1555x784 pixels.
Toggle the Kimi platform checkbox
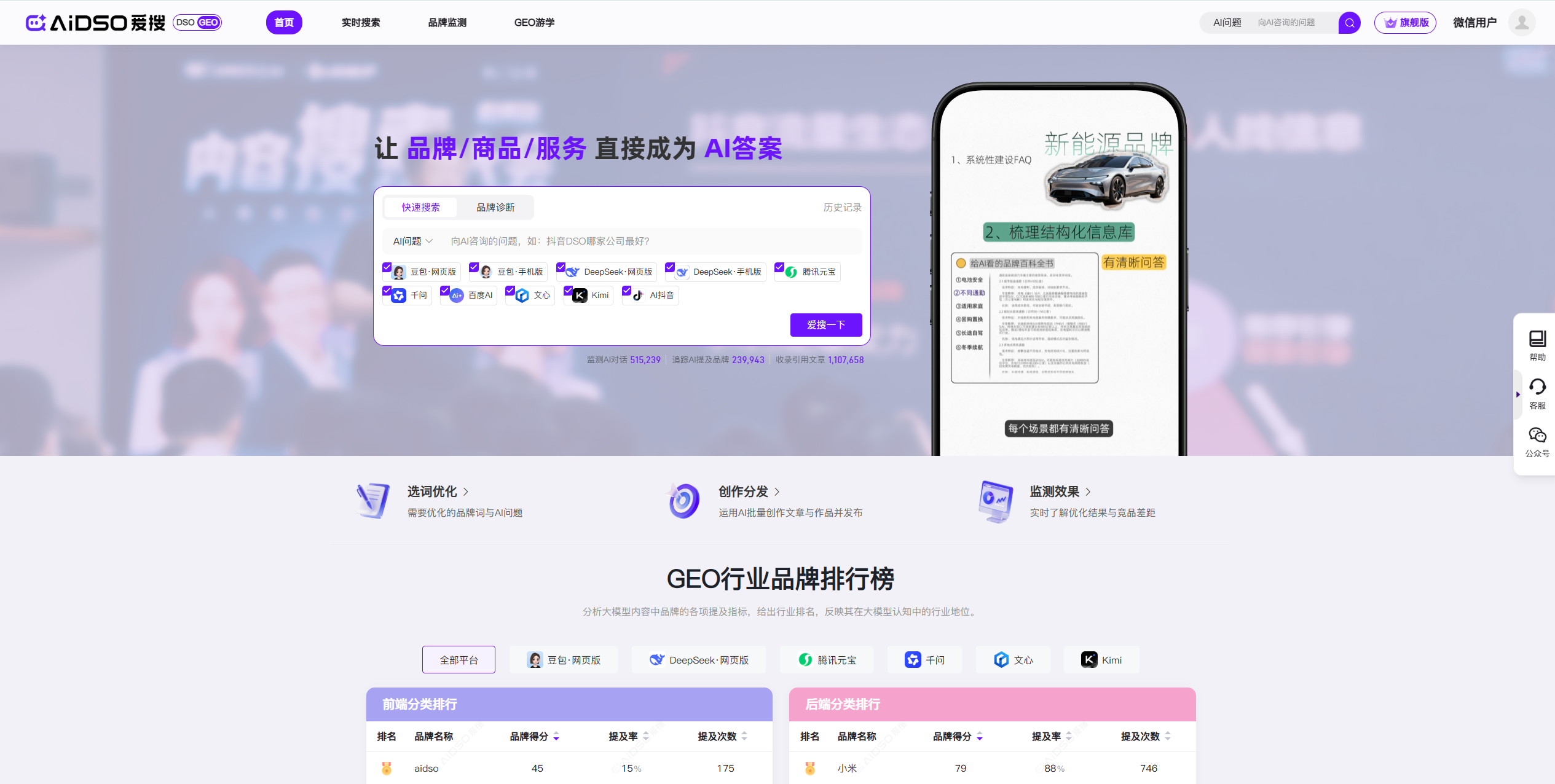pyautogui.click(x=569, y=291)
